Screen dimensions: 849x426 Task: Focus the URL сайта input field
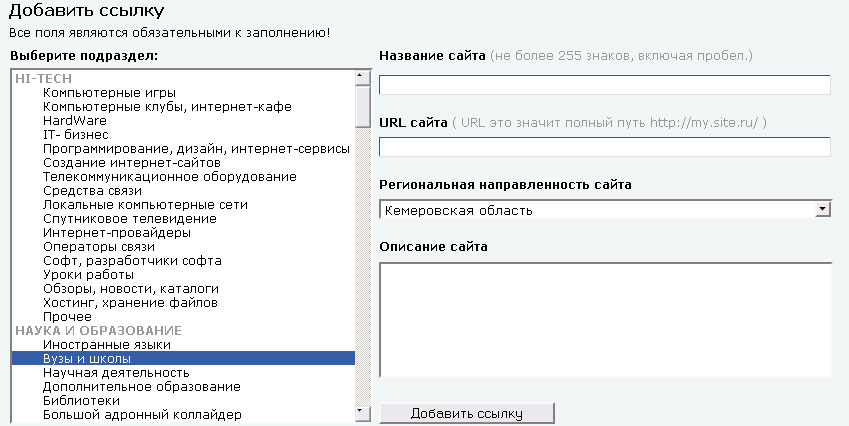point(605,147)
